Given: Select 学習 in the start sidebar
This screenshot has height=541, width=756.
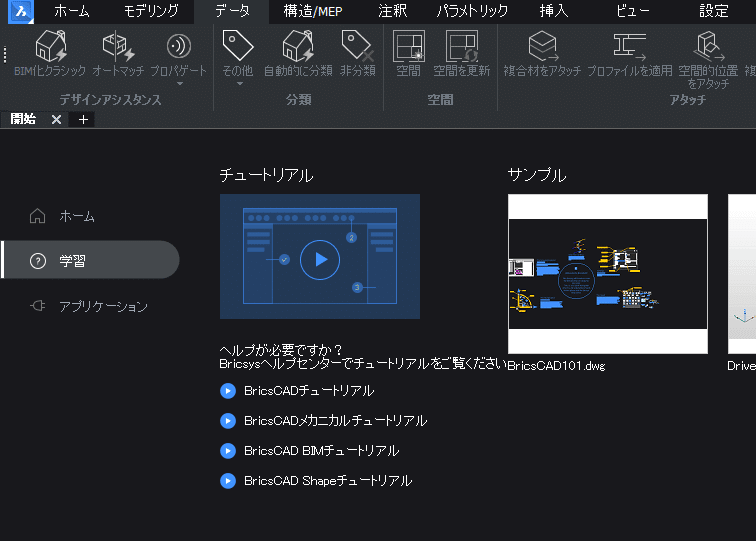Looking at the screenshot, I should (x=92, y=260).
